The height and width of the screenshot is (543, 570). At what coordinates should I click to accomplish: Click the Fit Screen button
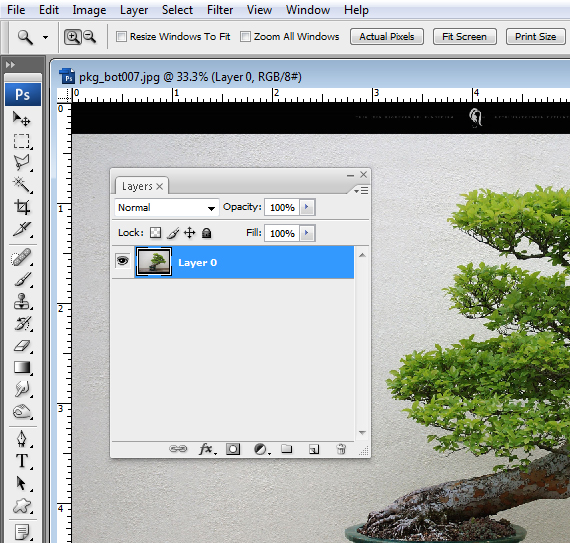coord(464,37)
